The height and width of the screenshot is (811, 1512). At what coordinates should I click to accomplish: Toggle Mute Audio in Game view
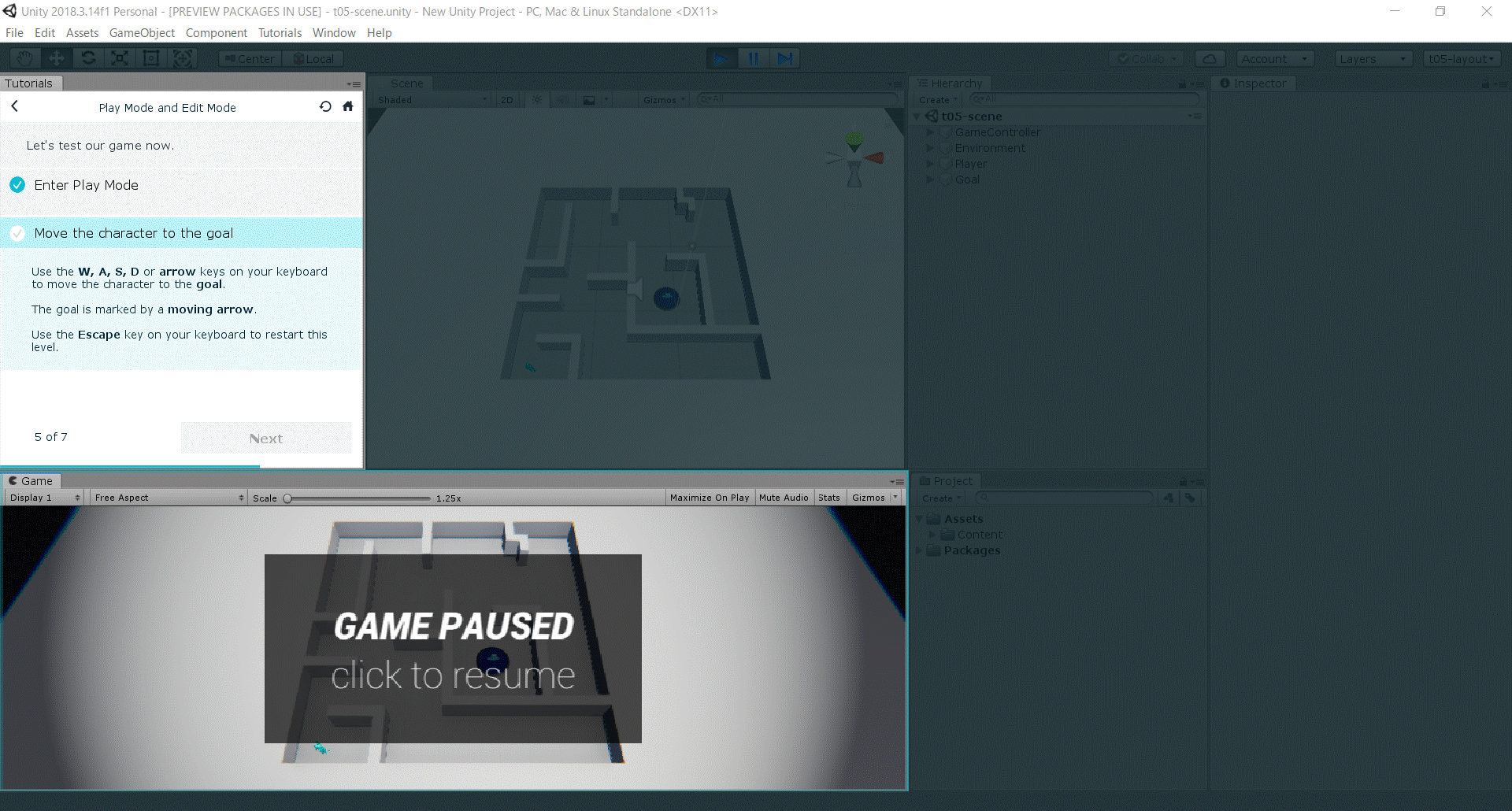point(784,498)
